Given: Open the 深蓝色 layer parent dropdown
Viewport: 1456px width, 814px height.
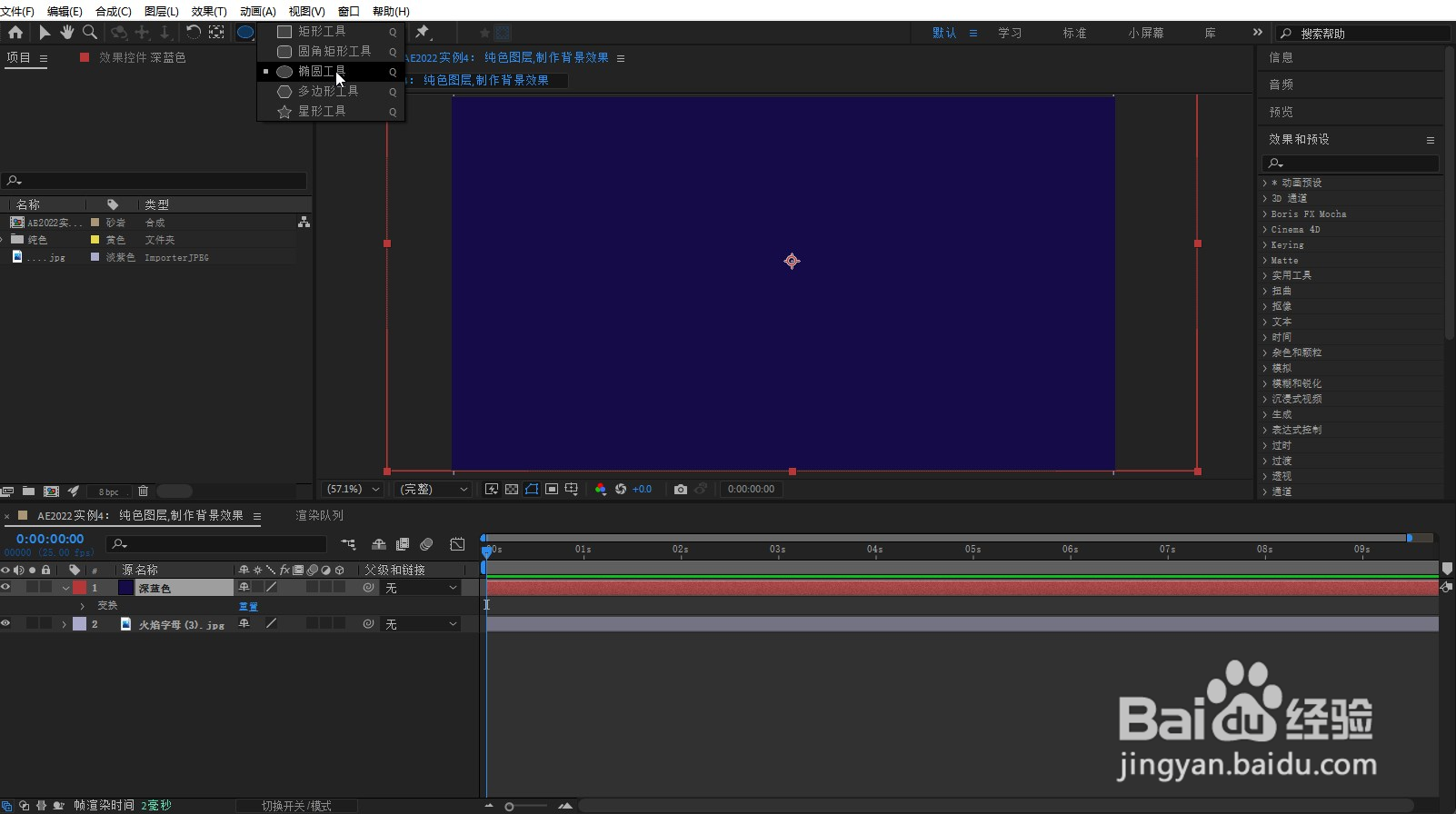Looking at the screenshot, I should (421, 588).
